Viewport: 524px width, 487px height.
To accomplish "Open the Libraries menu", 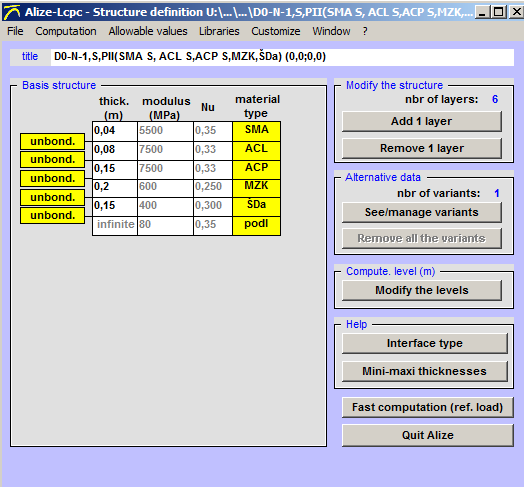I will click(219, 31).
